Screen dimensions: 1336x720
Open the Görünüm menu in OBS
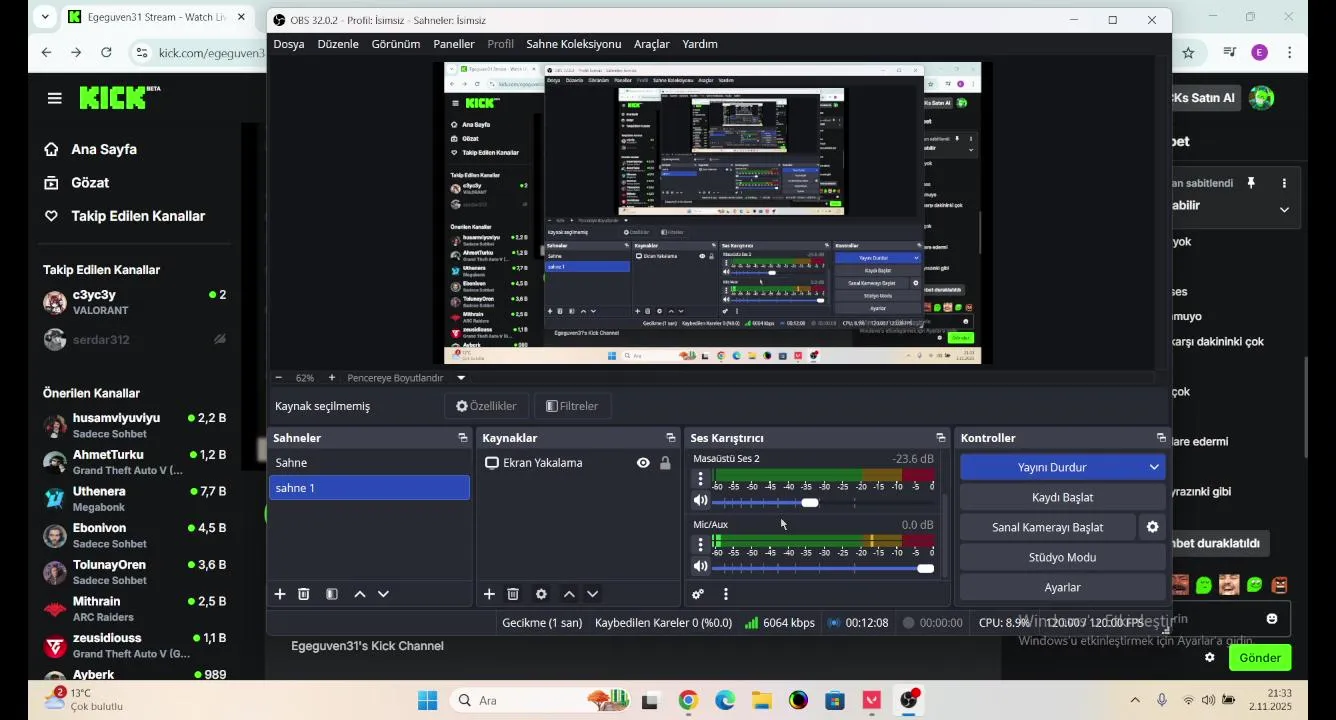tap(396, 44)
